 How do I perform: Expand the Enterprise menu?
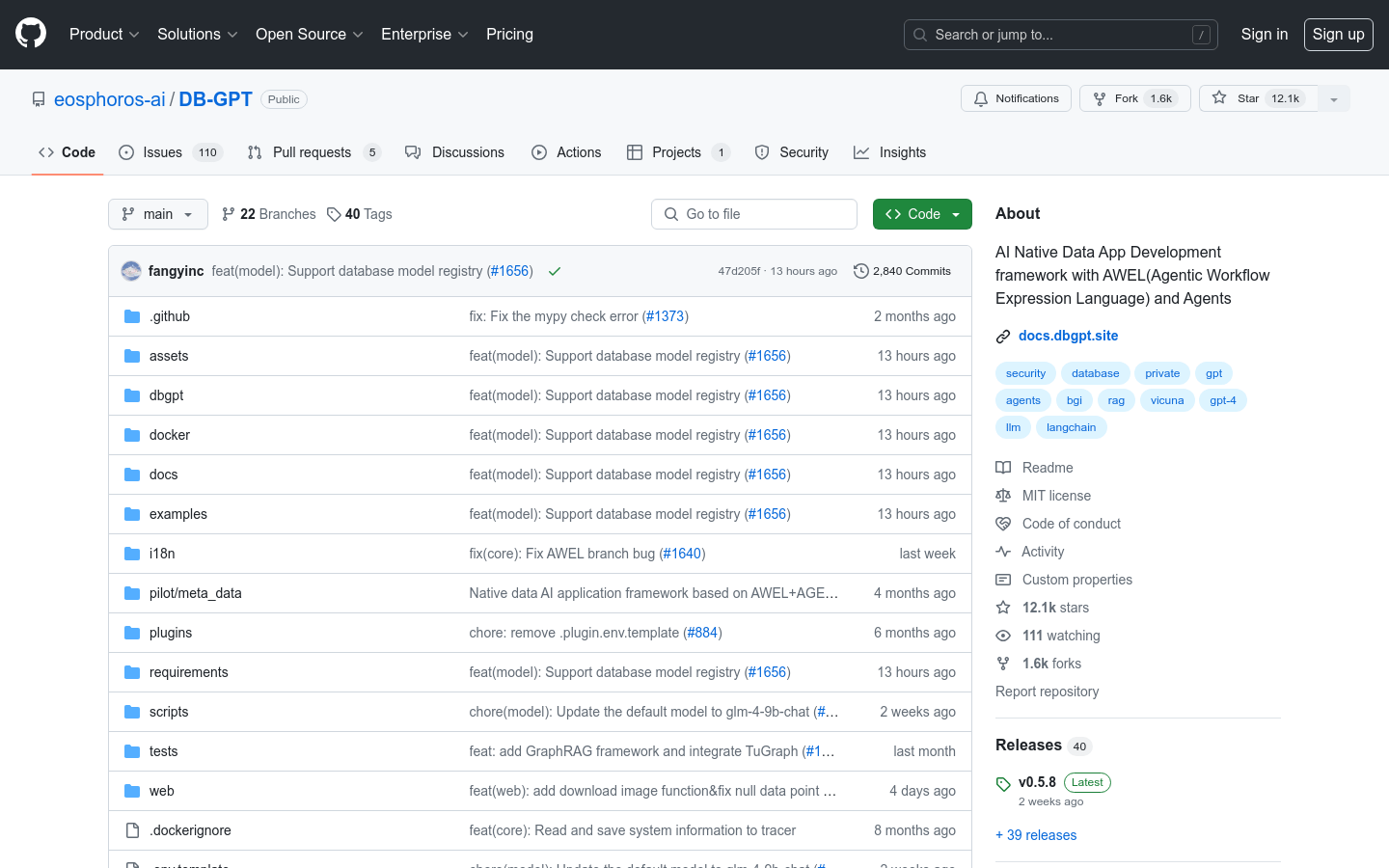coord(424,35)
